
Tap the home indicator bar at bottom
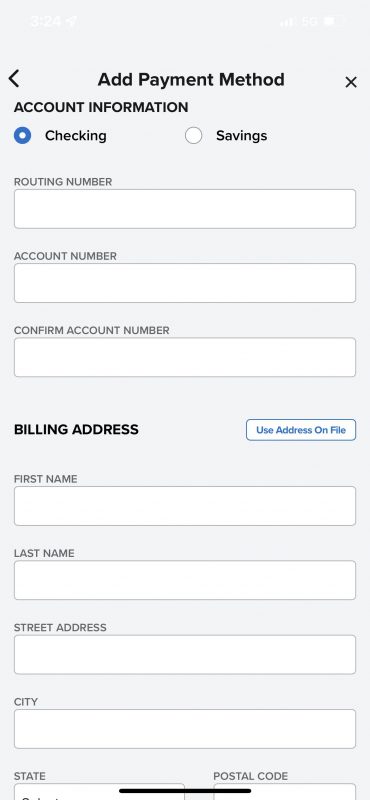pyautogui.click(x=185, y=791)
